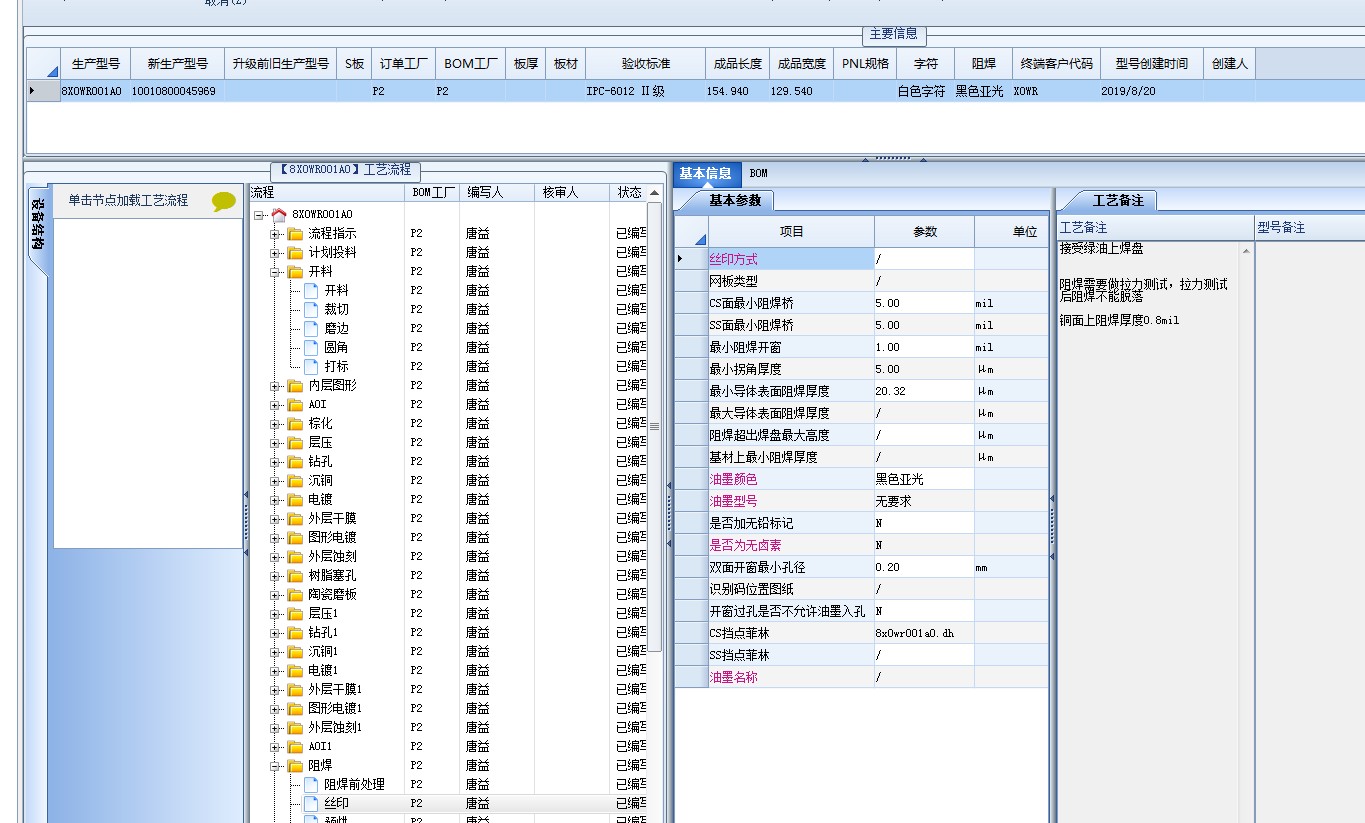Expand the 层压 folder
This screenshot has height=823, width=1365.
(x=274, y=443)
